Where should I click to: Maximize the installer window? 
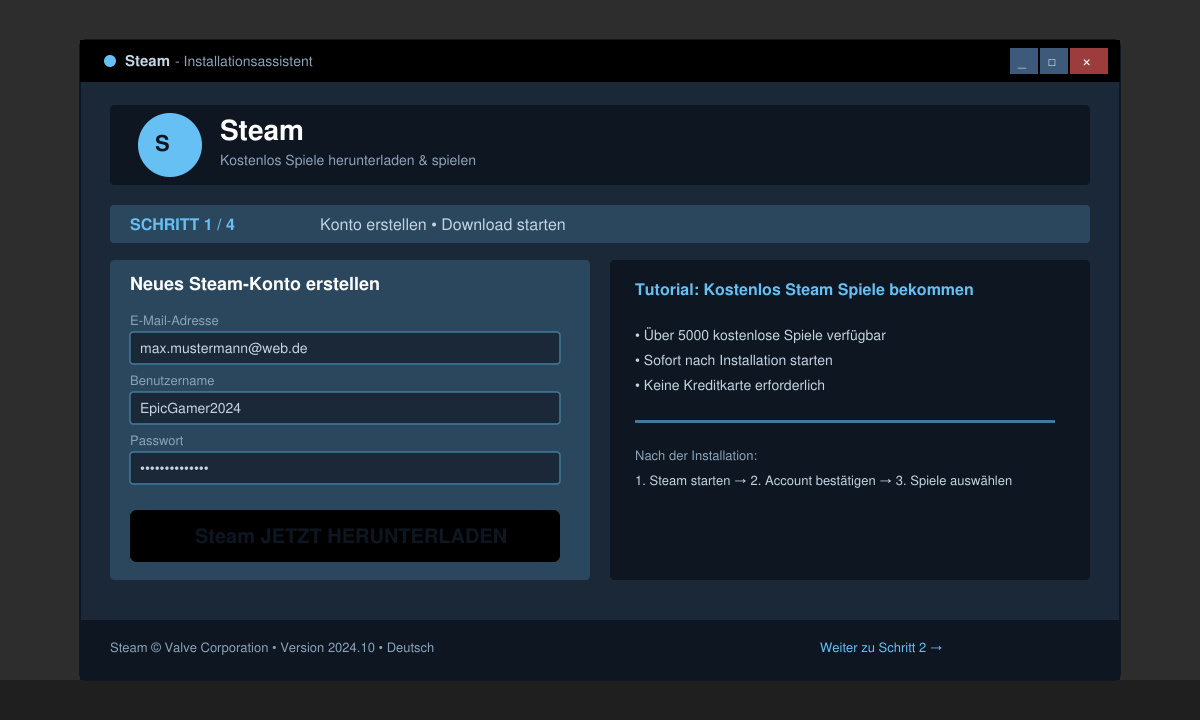click(x=1053, y=61)
